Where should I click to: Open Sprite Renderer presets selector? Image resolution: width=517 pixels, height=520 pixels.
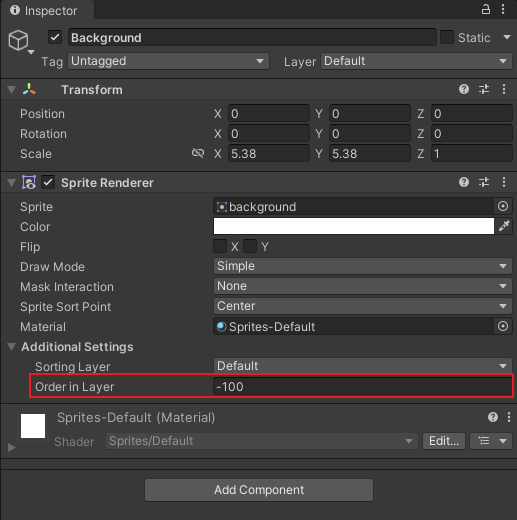(x=484, y=182)
